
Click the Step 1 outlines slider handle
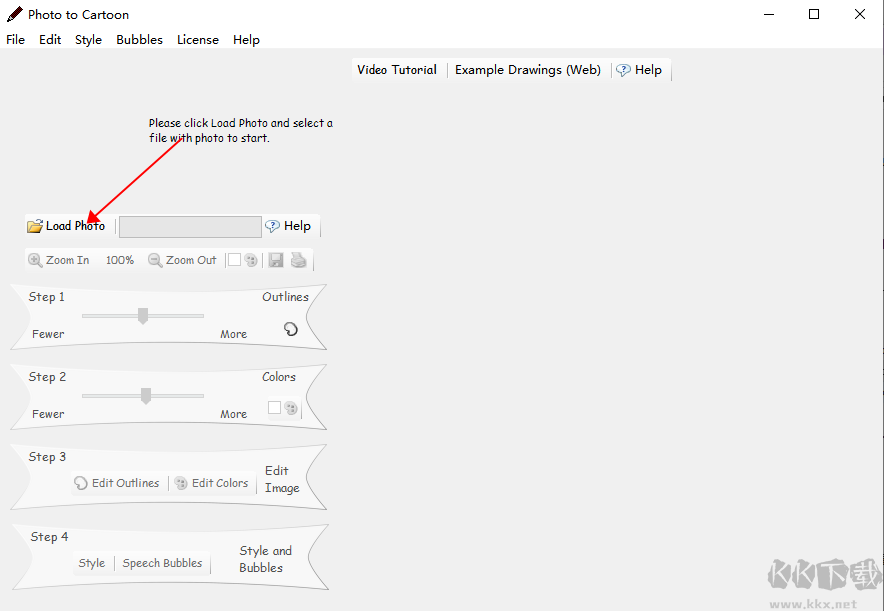click(143, 316)
